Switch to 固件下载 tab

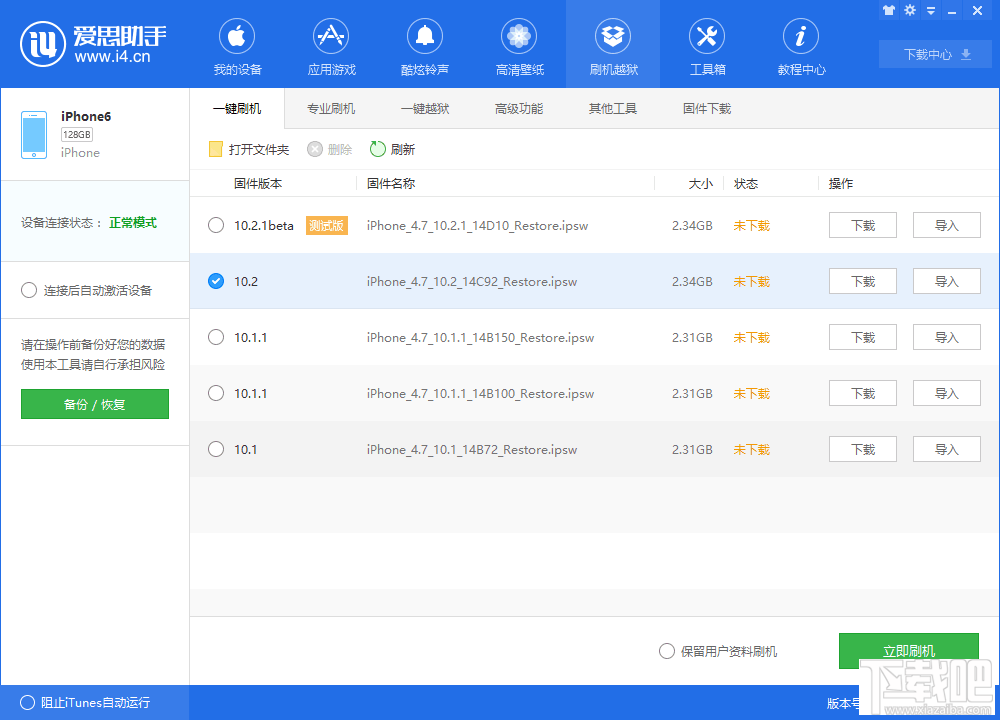[707, 108]
